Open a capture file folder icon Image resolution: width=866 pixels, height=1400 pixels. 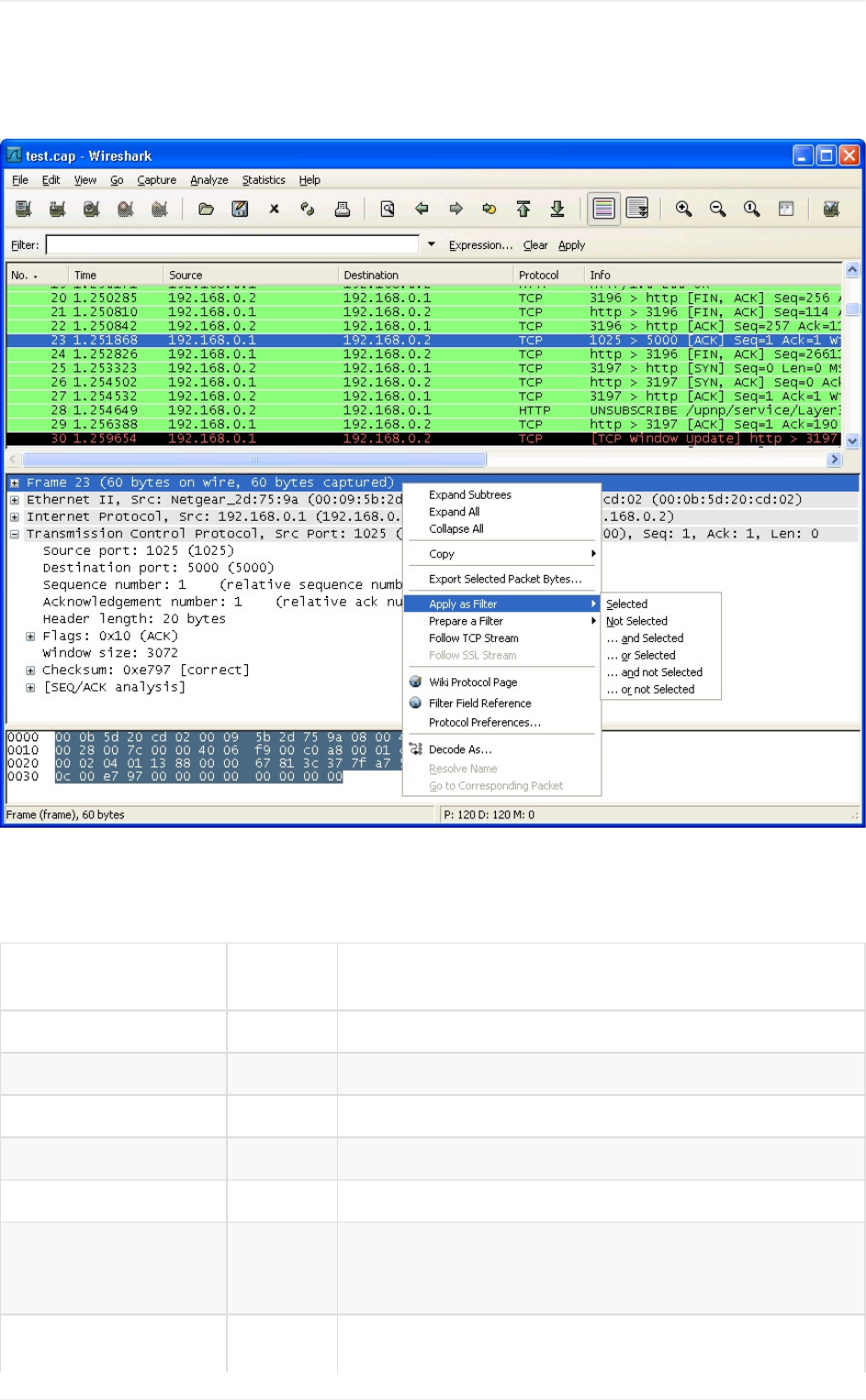(207, 209)
